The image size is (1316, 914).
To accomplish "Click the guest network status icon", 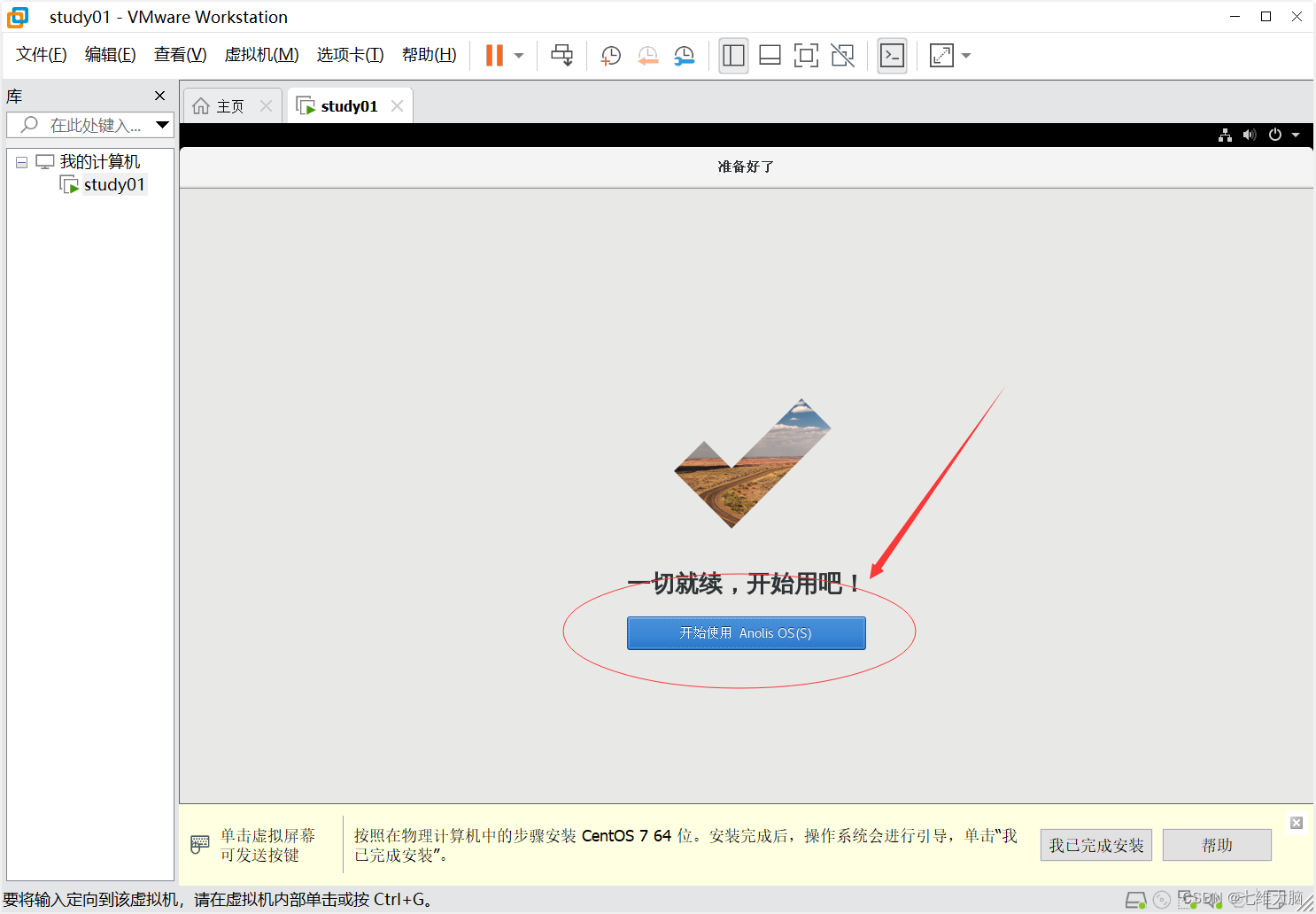I will click(1225, 135).
